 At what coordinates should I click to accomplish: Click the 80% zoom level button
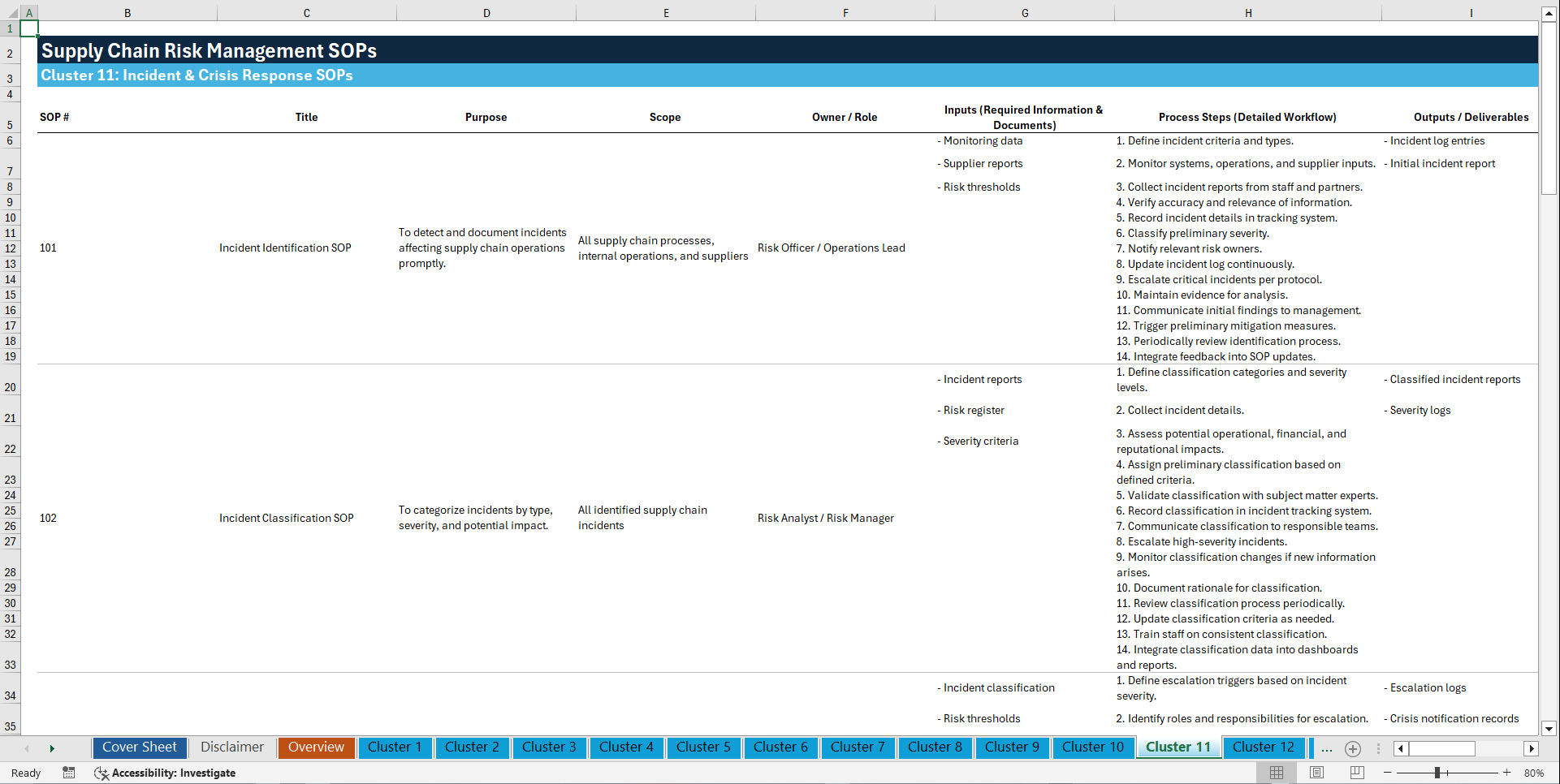[x=1534, y=773]
